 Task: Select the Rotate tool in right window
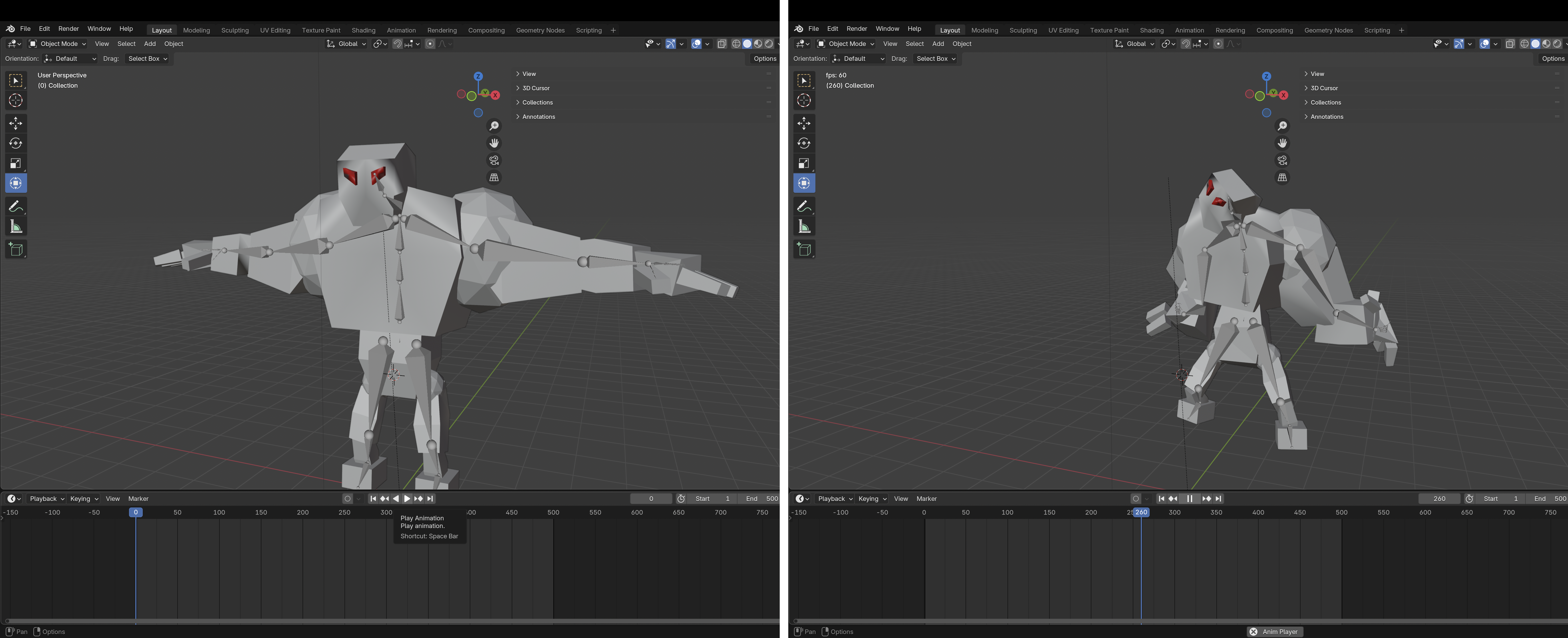click(x=804, y=143)
